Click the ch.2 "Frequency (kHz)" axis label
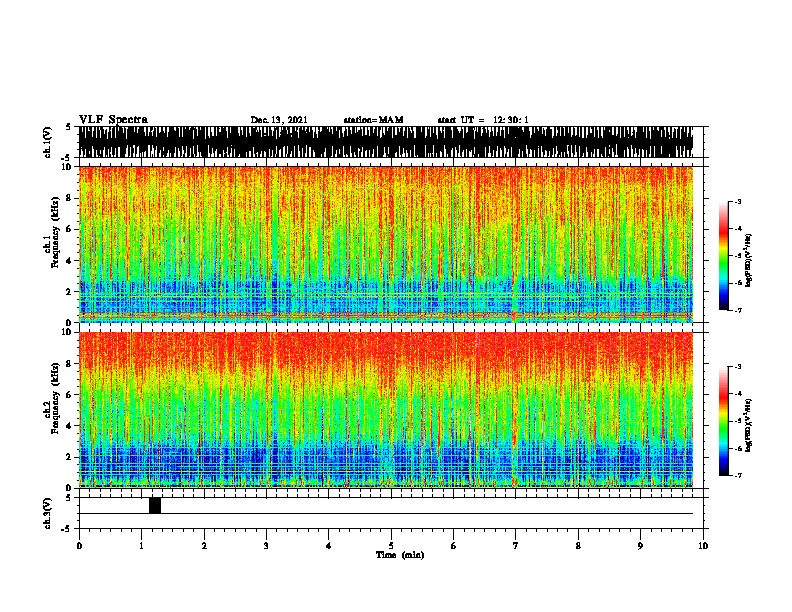The height and width of the screenshot is (612, 792). point(55,398)
